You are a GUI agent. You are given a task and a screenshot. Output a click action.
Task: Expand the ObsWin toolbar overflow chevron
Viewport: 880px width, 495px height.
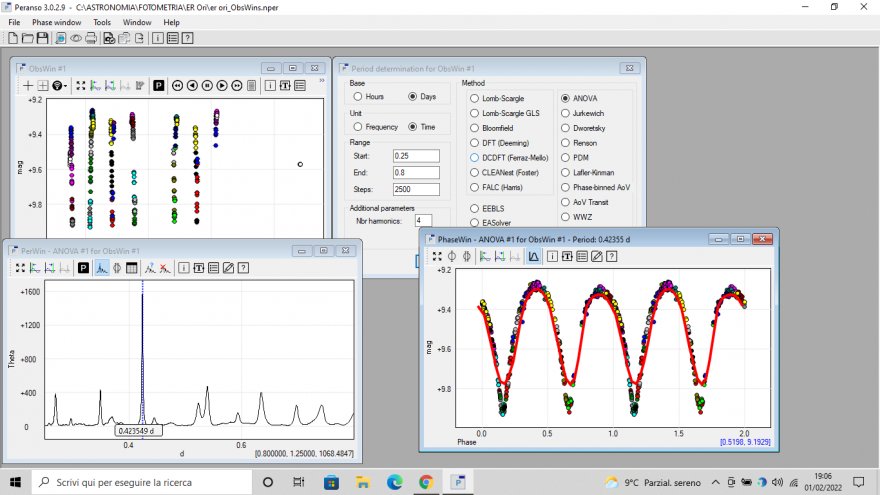[322, 81]
